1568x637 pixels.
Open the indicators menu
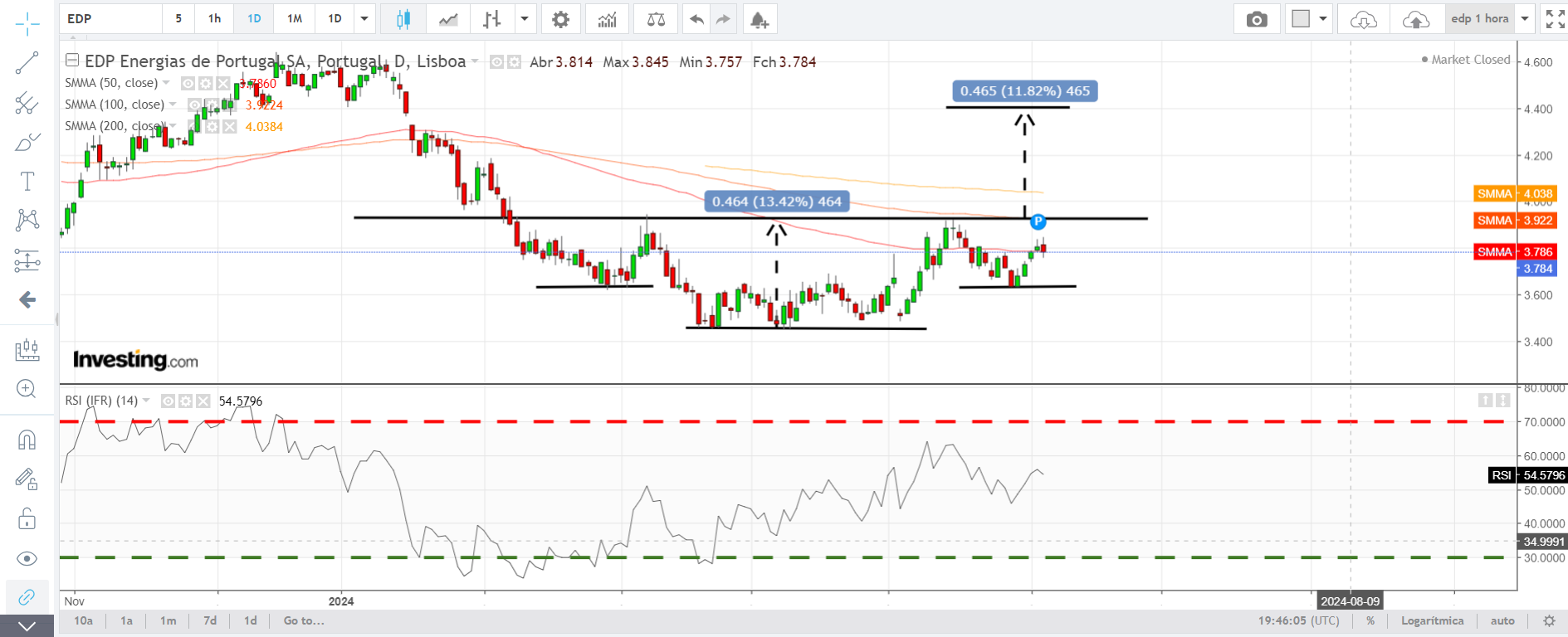click(x=608, y=19)
